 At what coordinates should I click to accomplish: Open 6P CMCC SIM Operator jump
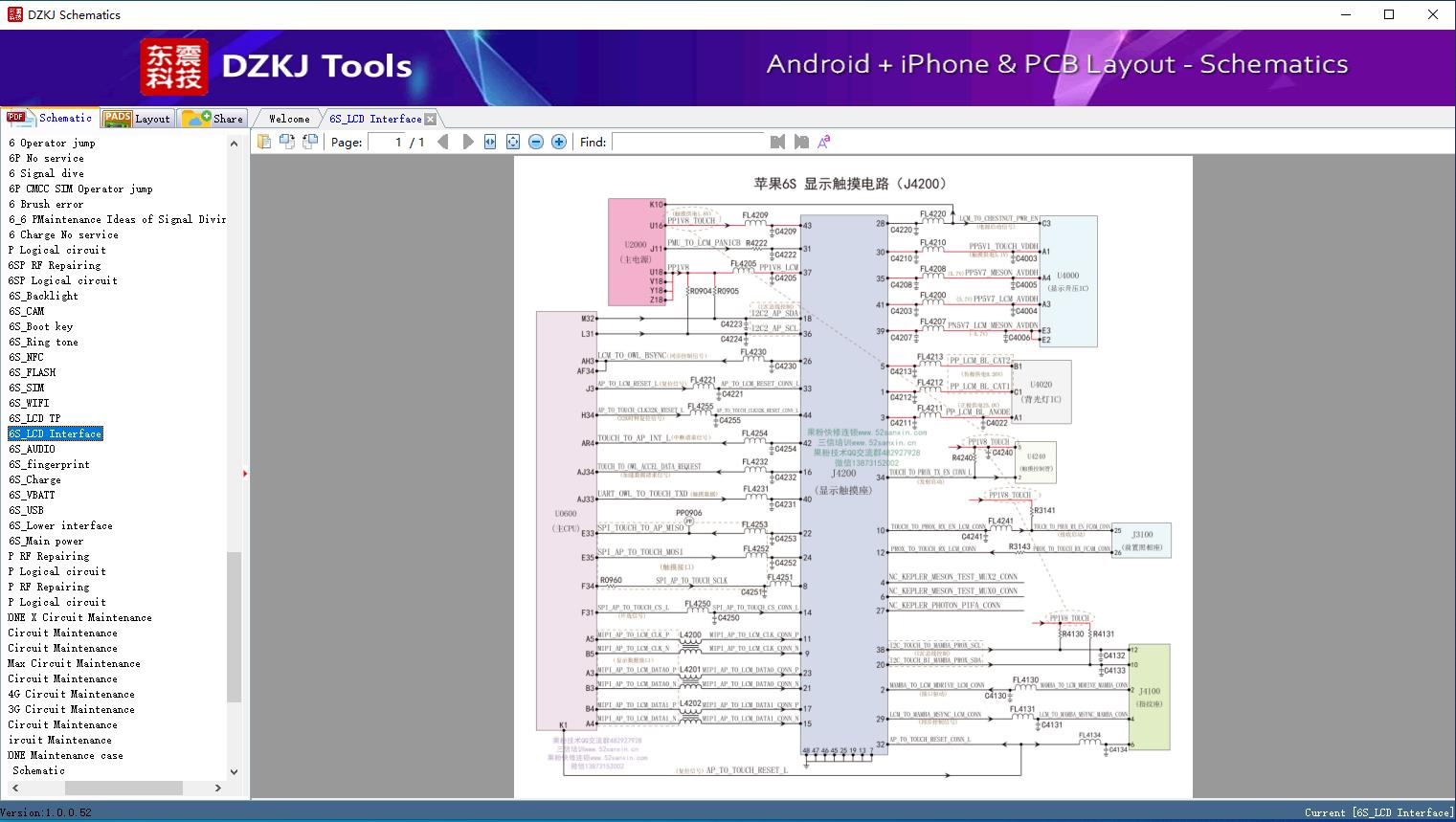[x=80, y=189]
